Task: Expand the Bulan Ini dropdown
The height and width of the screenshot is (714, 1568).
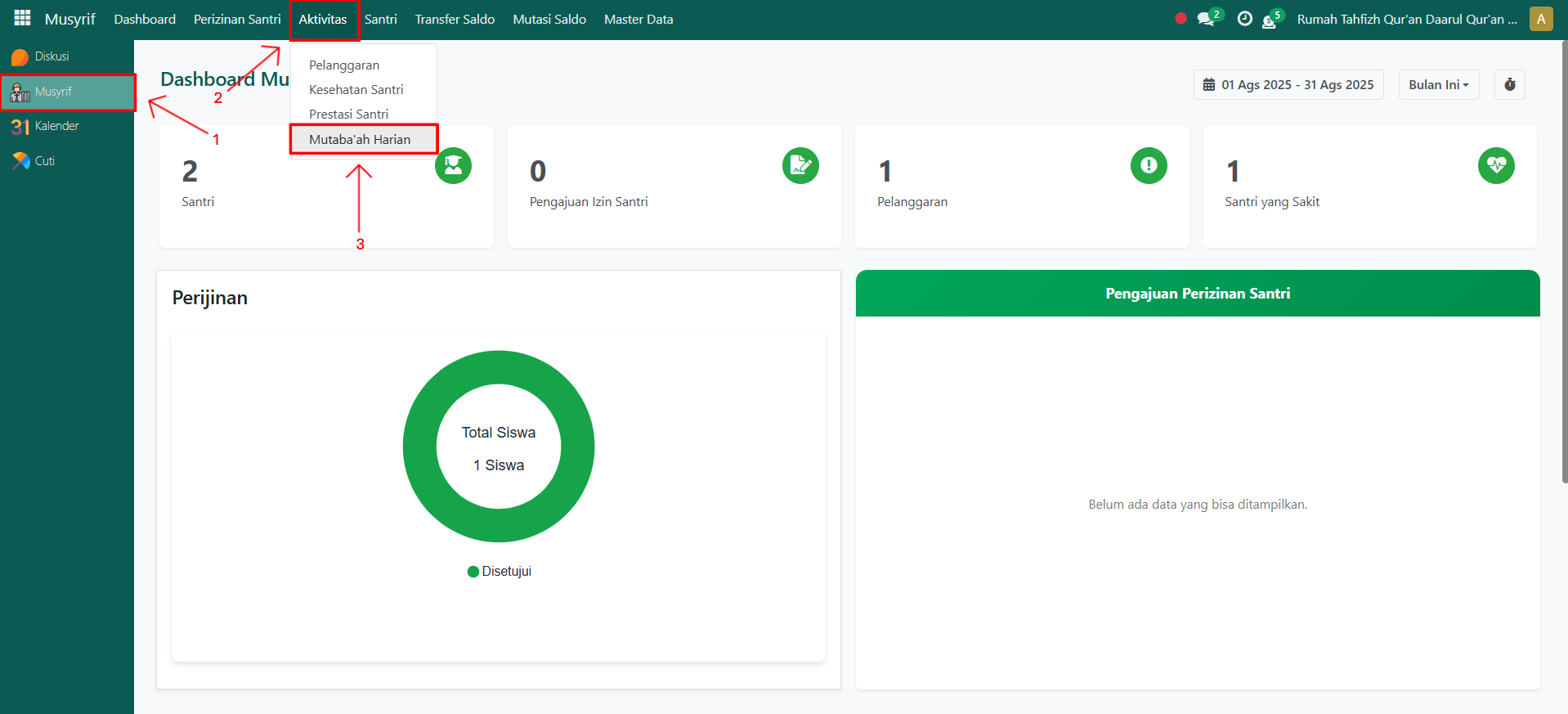Action: click(x=1438, y=84)
